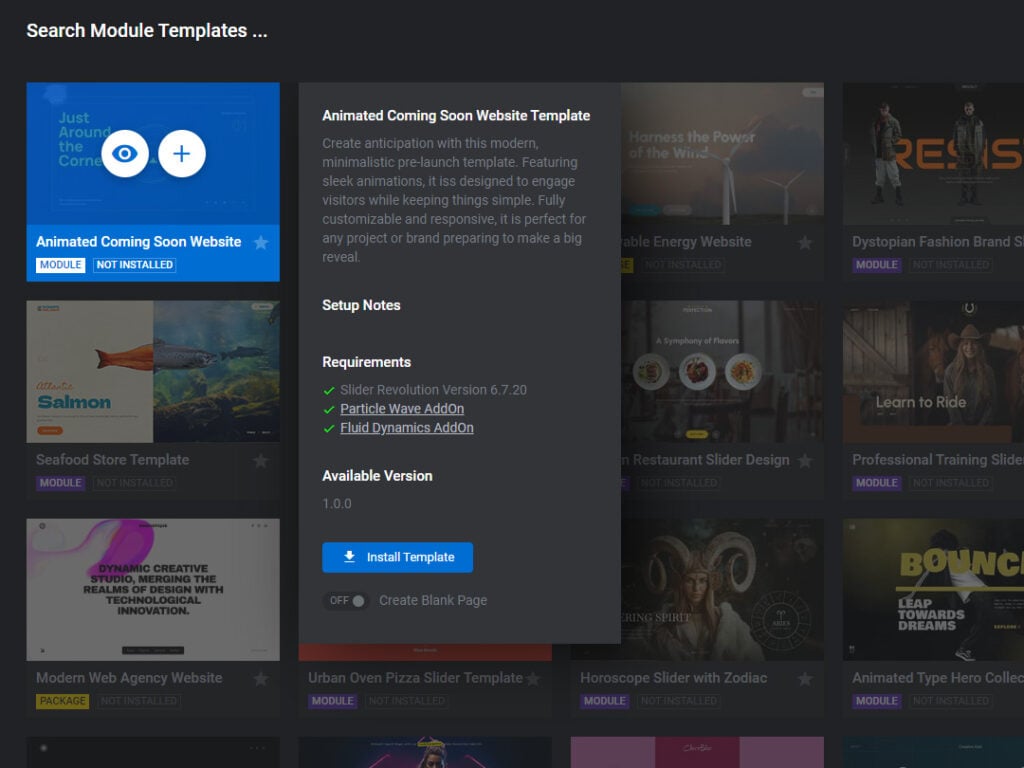Star the Urban Oven Pizza Slider Template
The height and width of the screenshot is (768, 1024).
pyautogui.click(x=535, y=679)
